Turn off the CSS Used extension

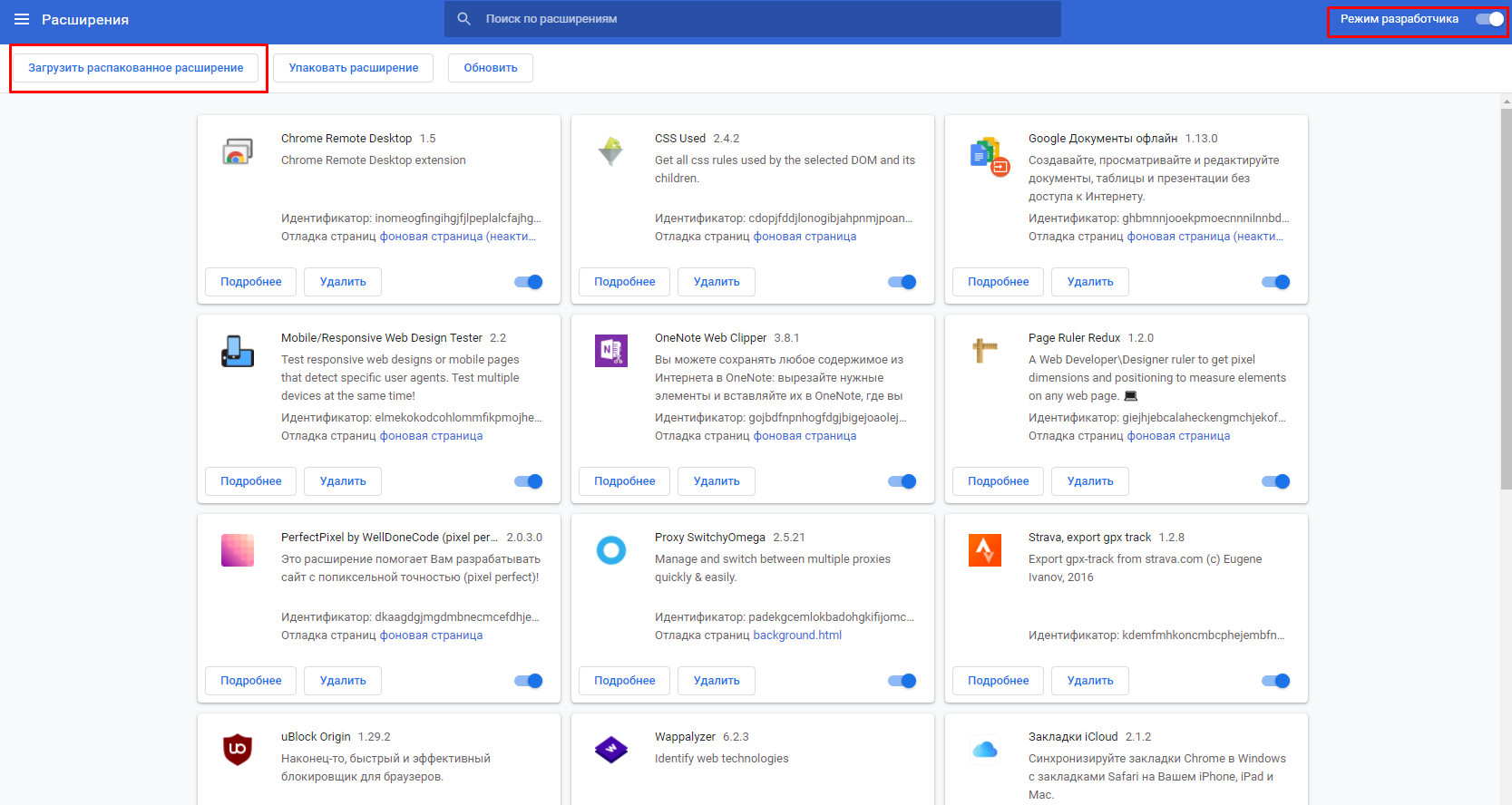point(902,282)
